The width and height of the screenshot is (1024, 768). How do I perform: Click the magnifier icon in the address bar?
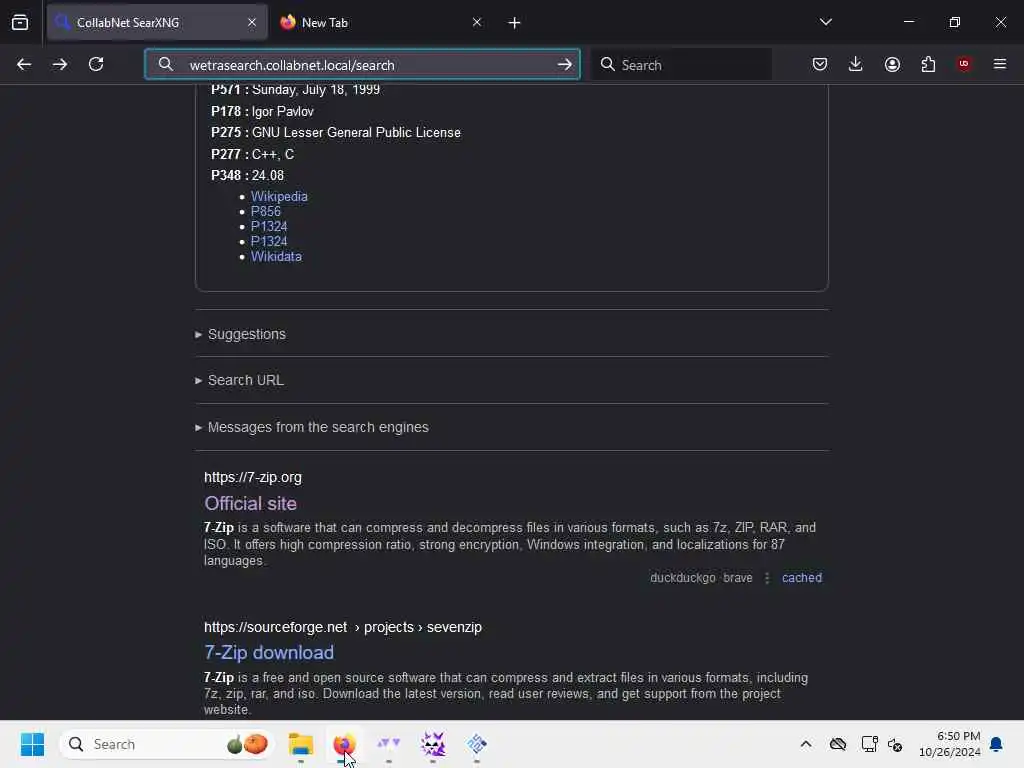click(166, 64)
